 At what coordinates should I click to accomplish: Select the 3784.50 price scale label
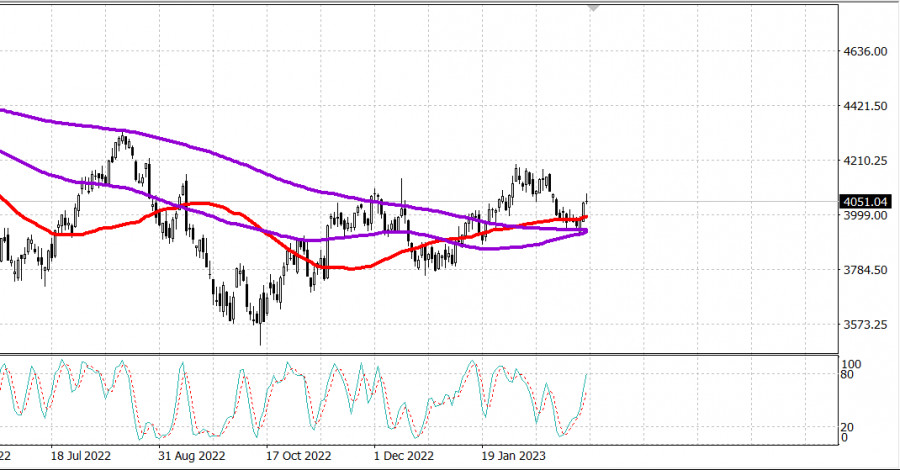pyautogui.click(x=866, y=270)
